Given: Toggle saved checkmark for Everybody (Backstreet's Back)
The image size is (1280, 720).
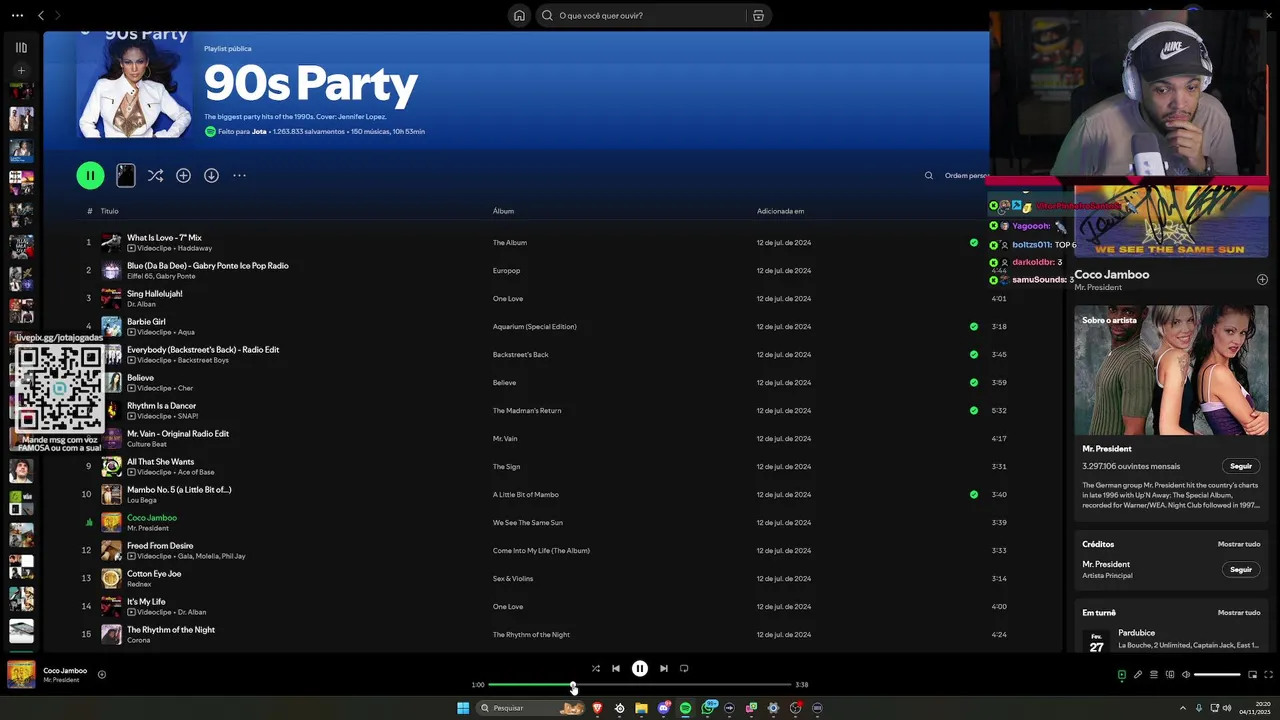Looking at the screenshot, I should click(974, 354).
